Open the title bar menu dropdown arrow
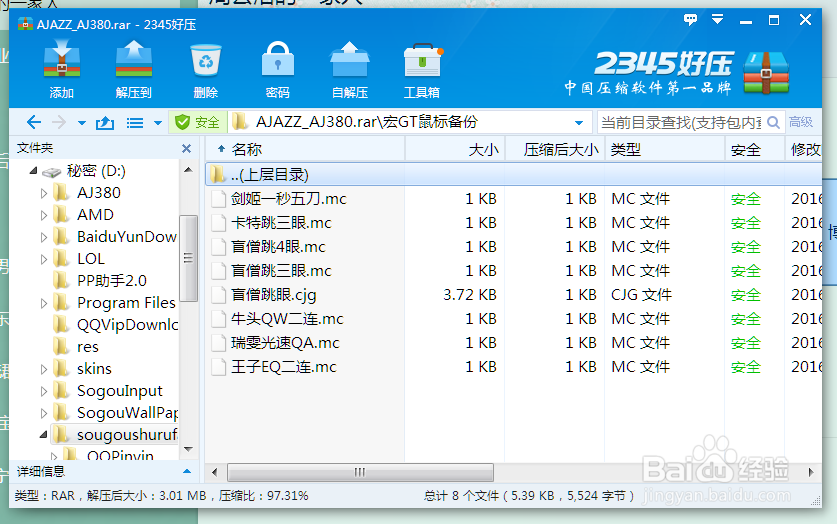 [717, 20]
